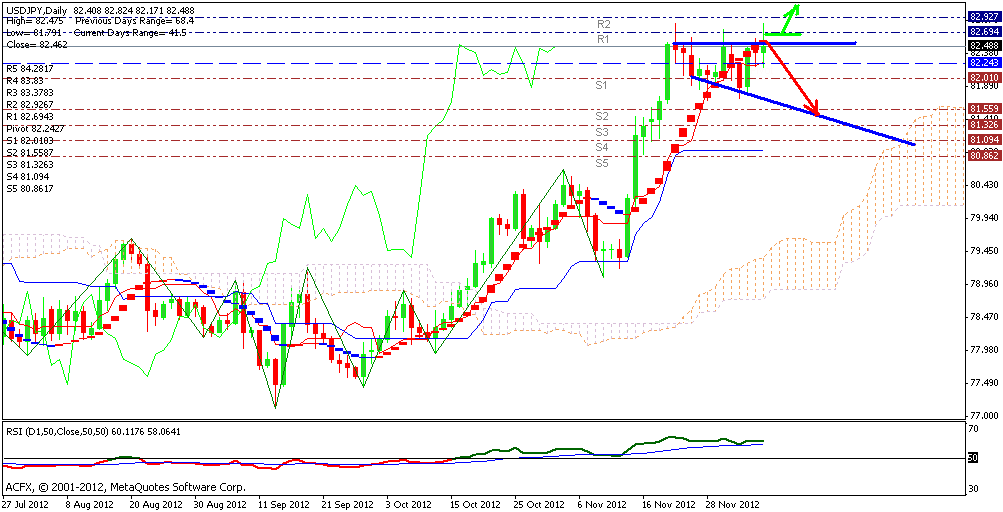Select the blue descending trendline
Image resolution: width=1003 pixels, height=512 pixels.
(x=800, y=111)
